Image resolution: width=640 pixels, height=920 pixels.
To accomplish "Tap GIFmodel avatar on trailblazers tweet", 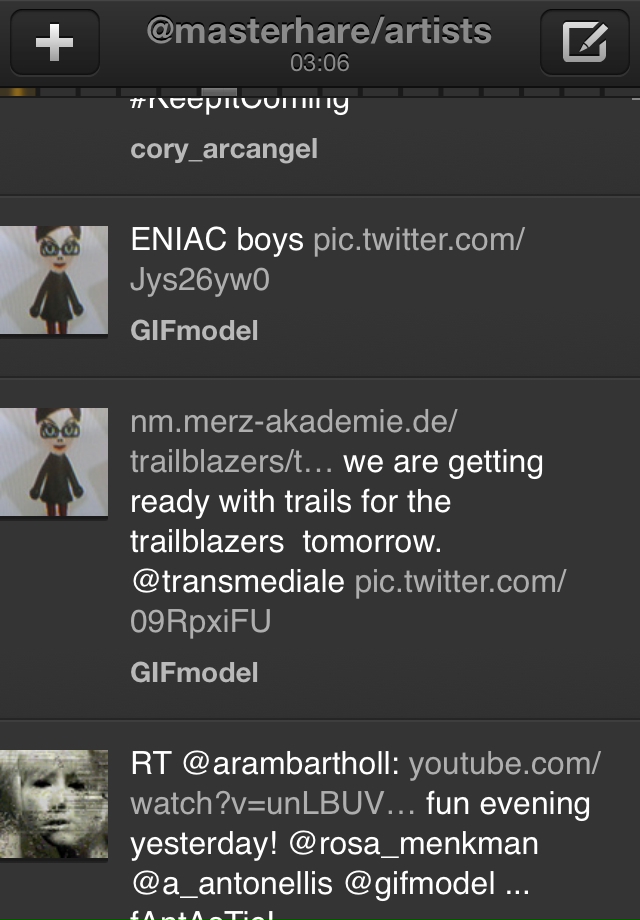I will coord(54,462).
